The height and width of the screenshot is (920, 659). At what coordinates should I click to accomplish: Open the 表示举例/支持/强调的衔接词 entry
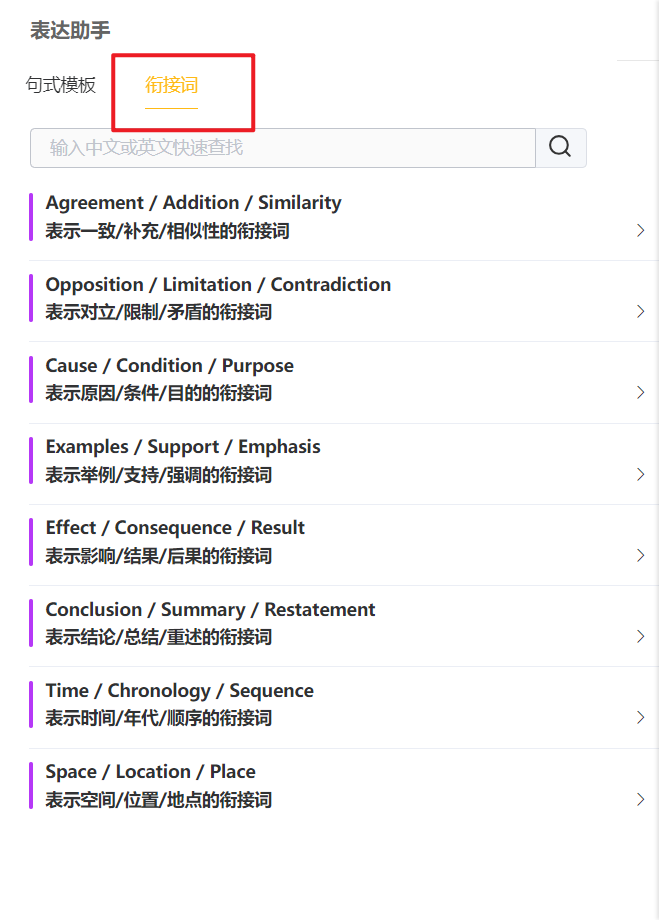pyautogui.click(x=158, y=475)
